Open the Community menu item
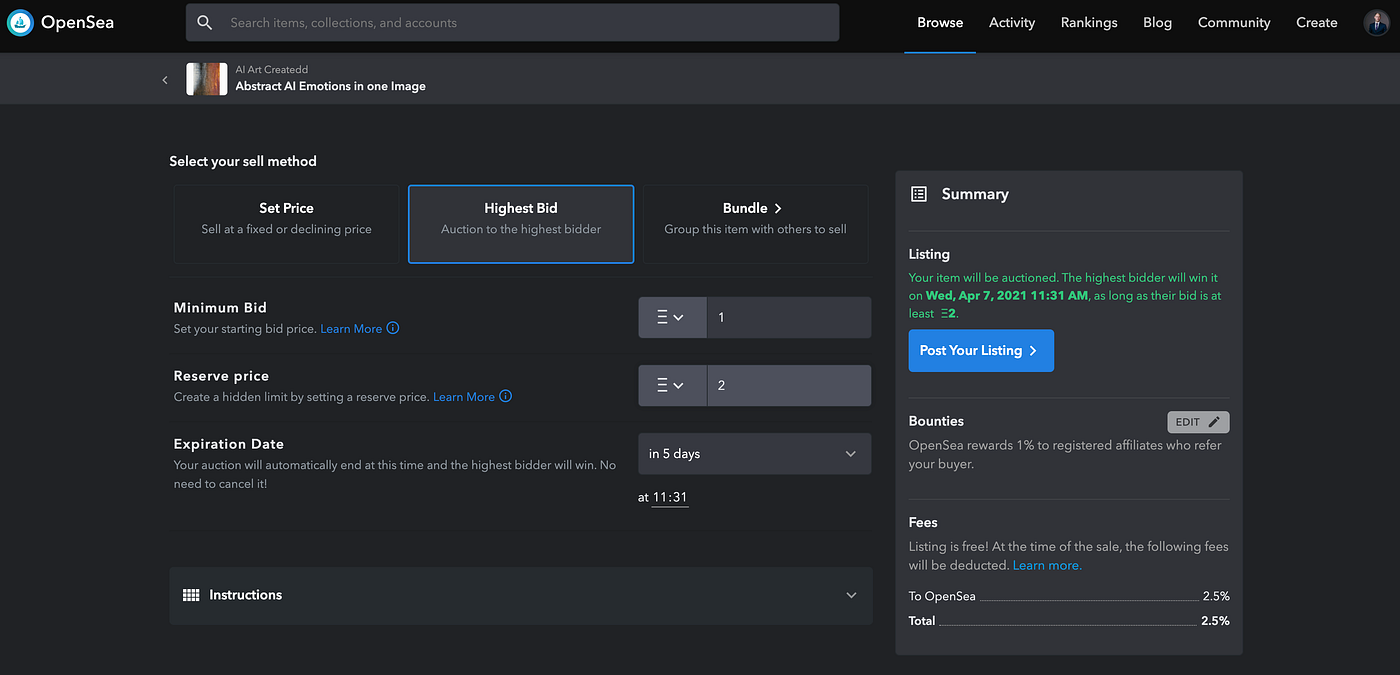Image resolution: width=1400 pixels, height=675 pixels. click(x=1234, y=23)
